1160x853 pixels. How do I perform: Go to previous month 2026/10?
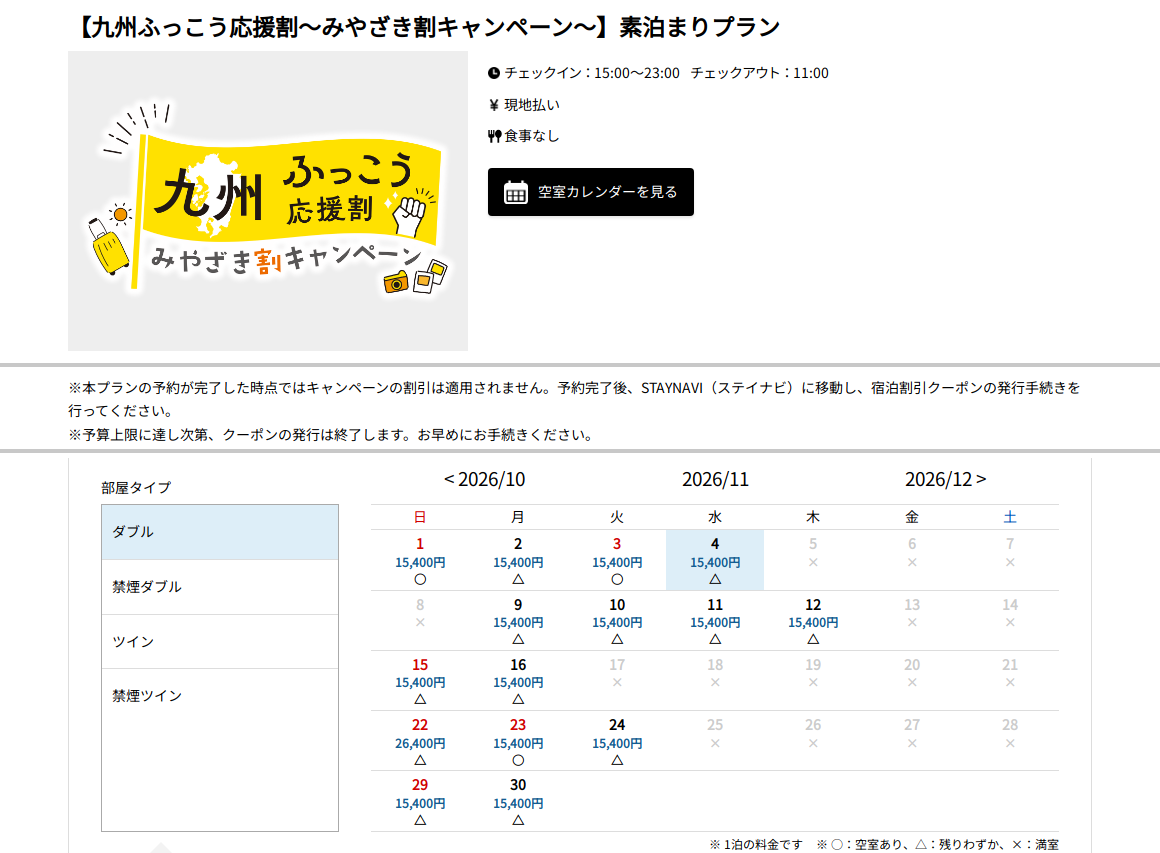[x=485, y=479]
